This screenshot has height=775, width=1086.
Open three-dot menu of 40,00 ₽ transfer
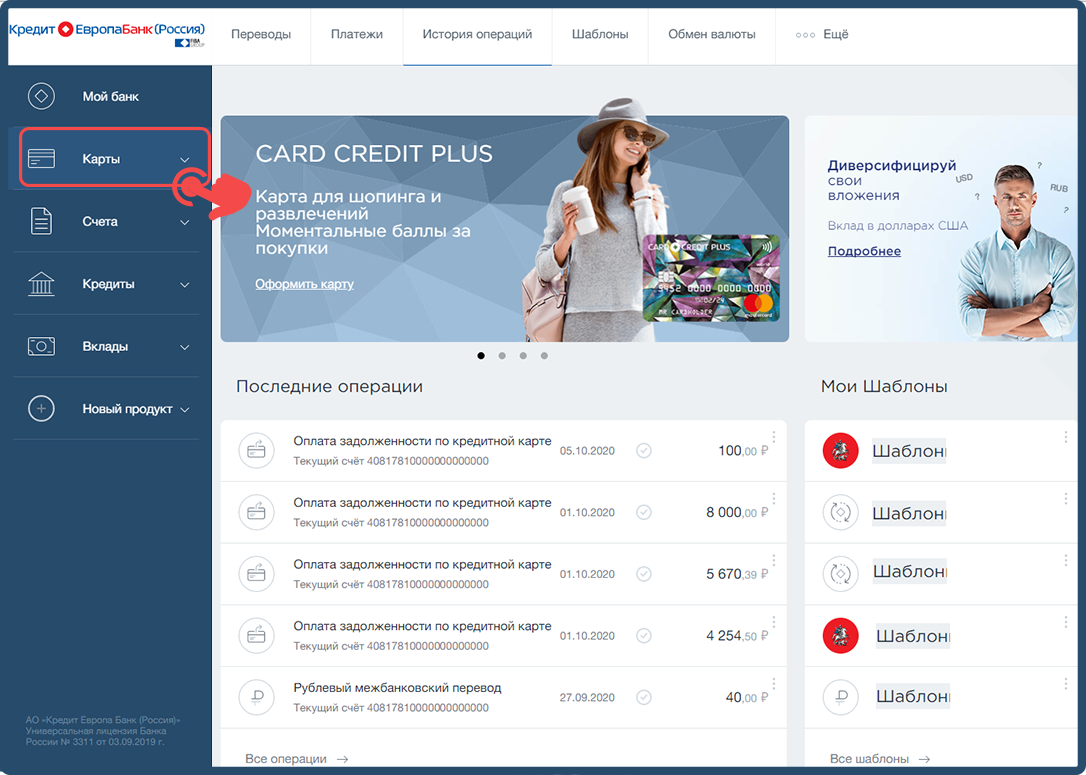774,684
